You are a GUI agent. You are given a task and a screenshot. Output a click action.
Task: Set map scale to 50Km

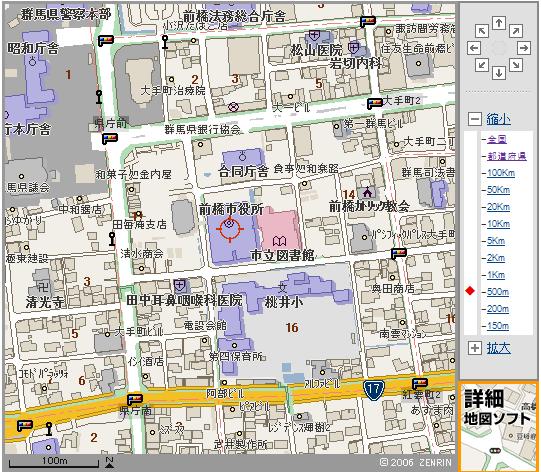499,190
